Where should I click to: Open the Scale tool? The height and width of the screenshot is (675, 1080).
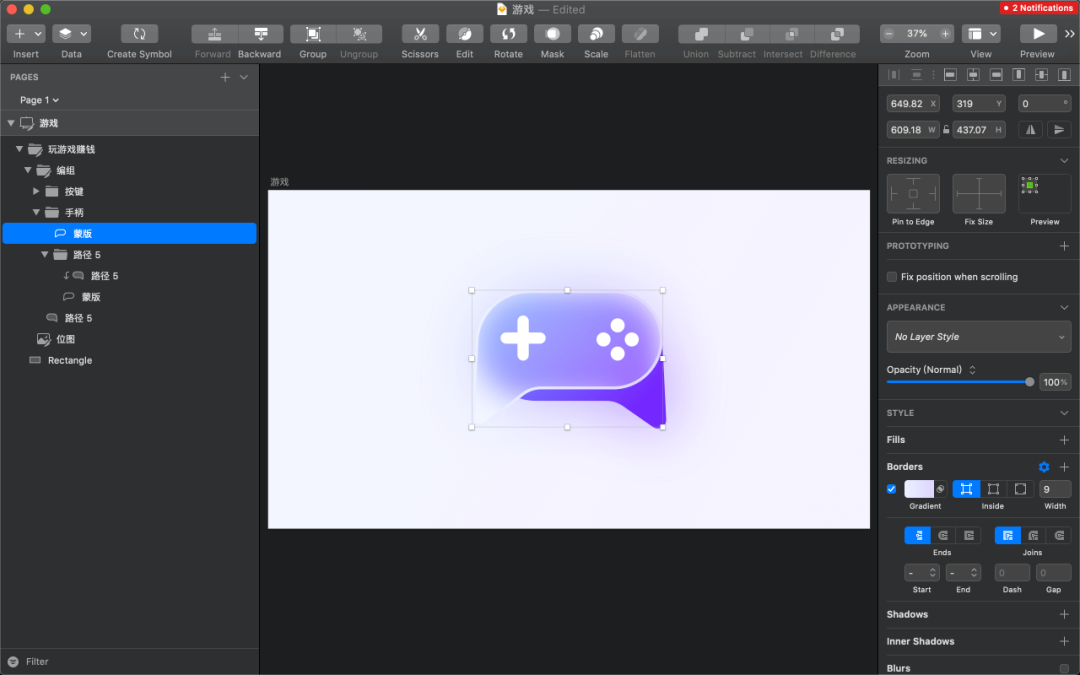(x=596, y=34)
